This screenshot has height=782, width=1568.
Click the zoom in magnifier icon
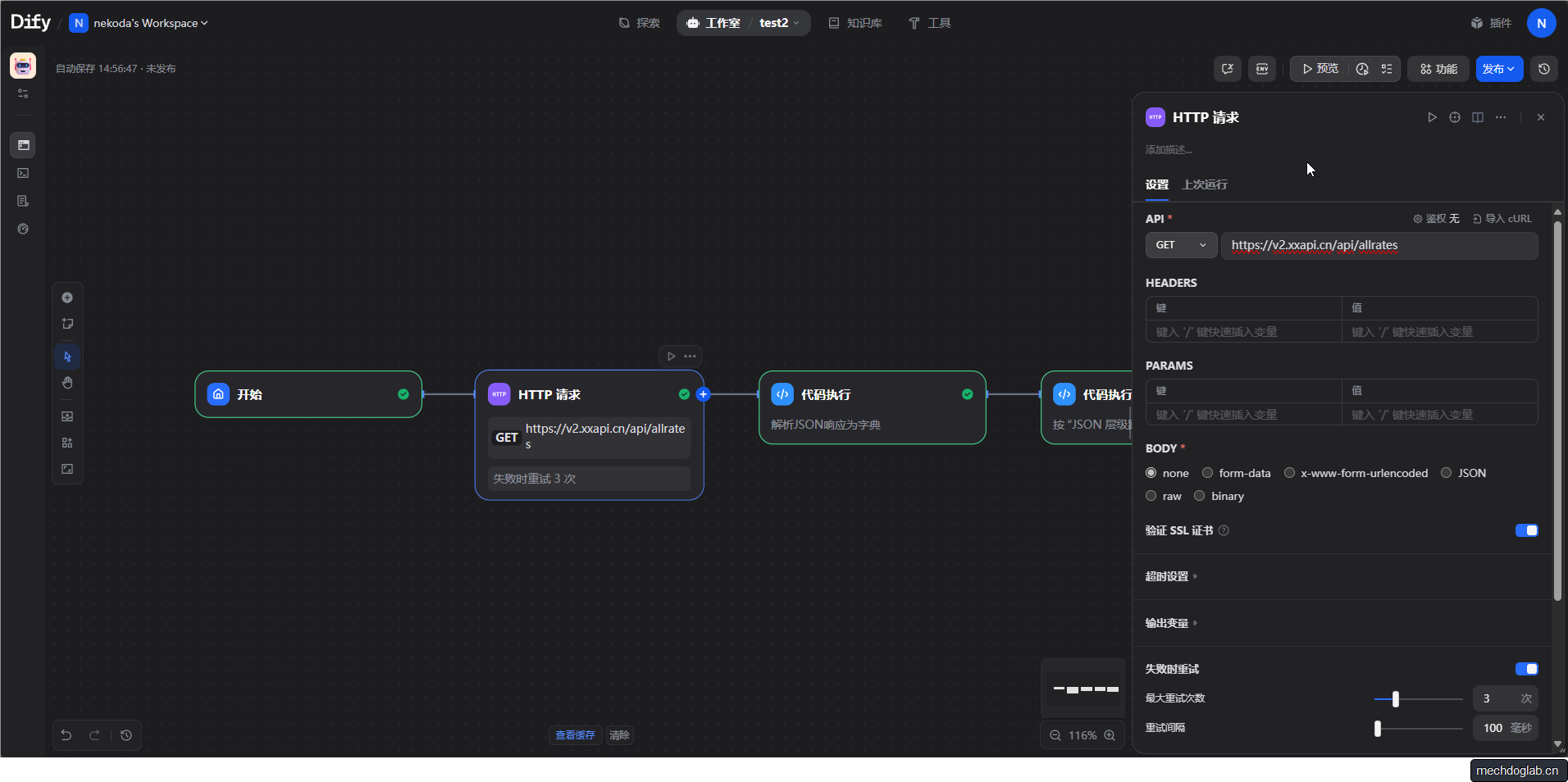click(x=1110, y=735)
